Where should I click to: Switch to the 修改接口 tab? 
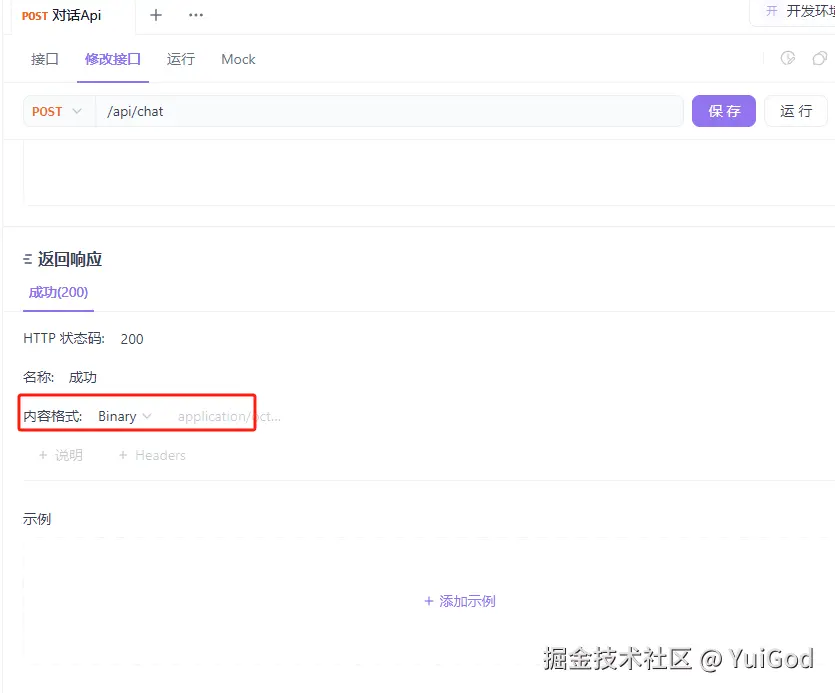point(112,59)
